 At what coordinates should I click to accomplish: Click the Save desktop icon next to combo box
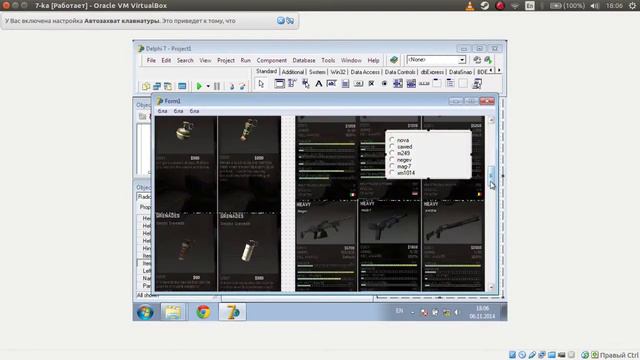(x=477, y=60)
